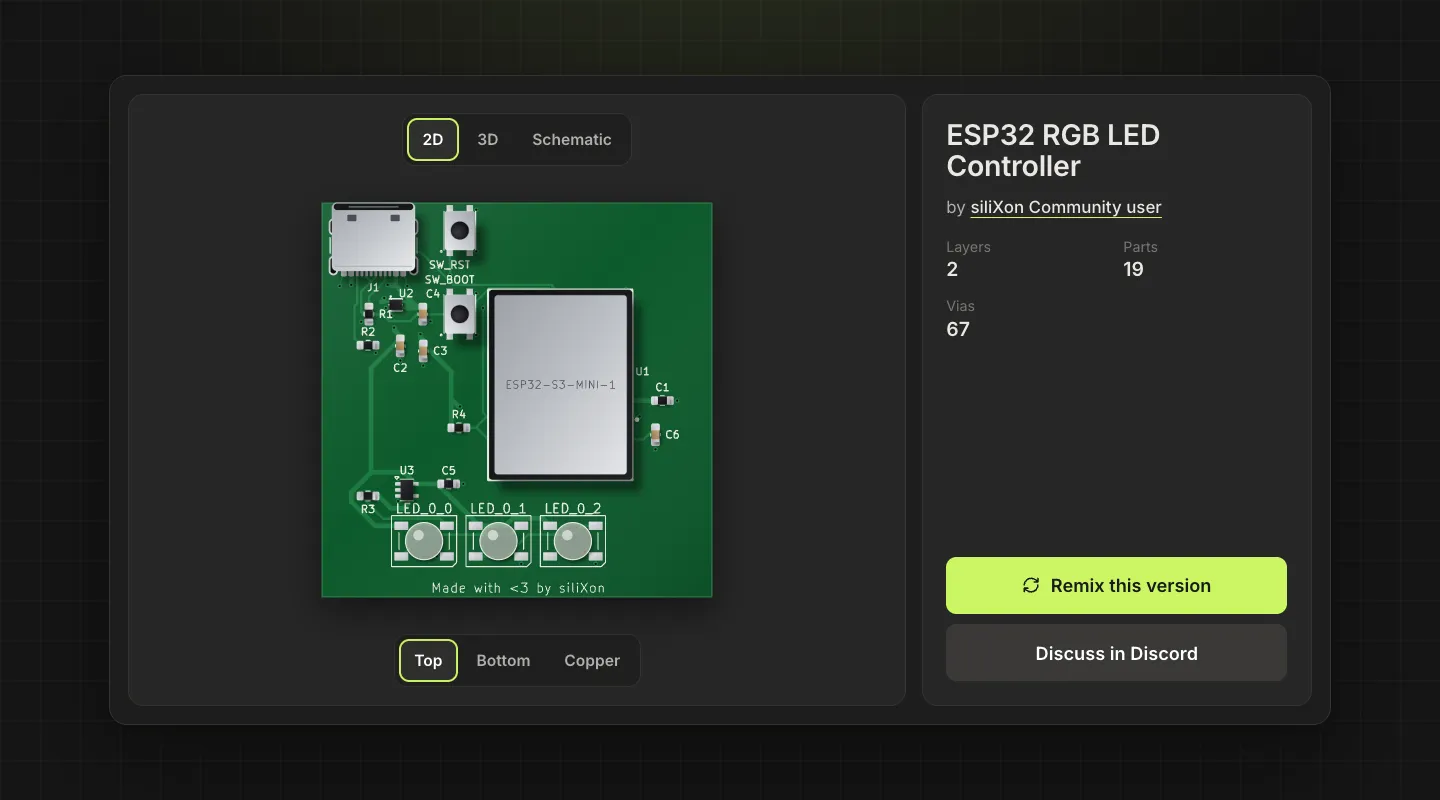Image resolution: width=1440 pixels, height=800 pixels.
Task: Click capacitor C1 beside the module
Action: 661,401
